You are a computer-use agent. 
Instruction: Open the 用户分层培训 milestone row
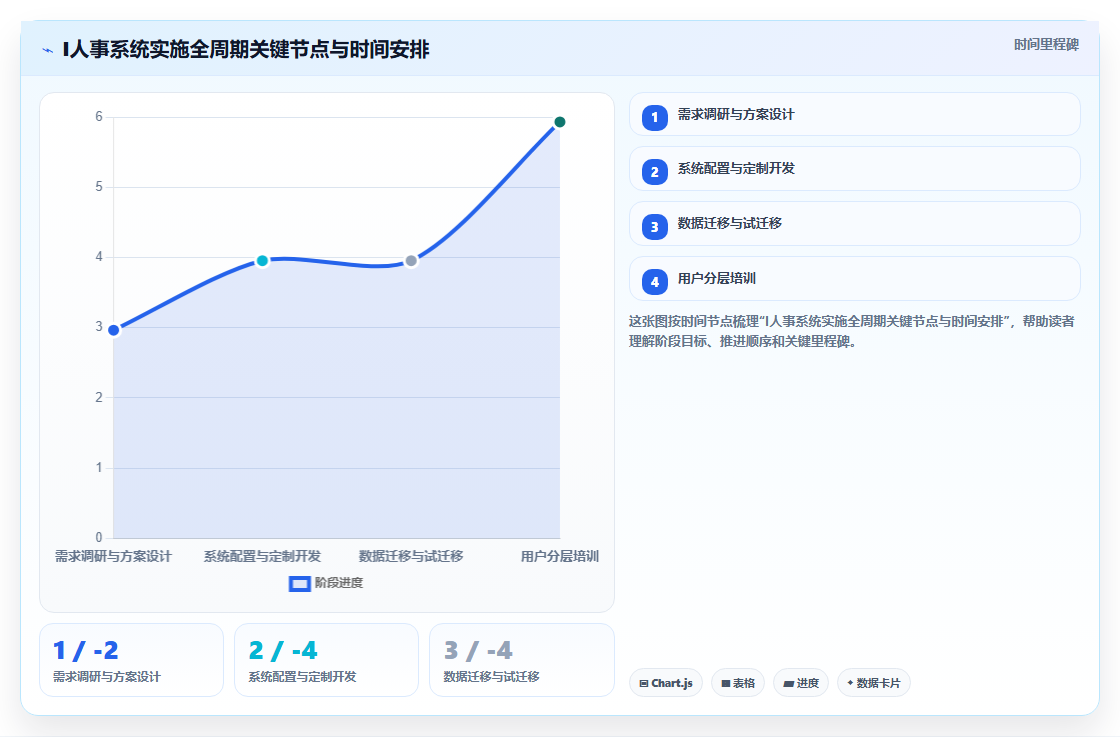(854, 279)
